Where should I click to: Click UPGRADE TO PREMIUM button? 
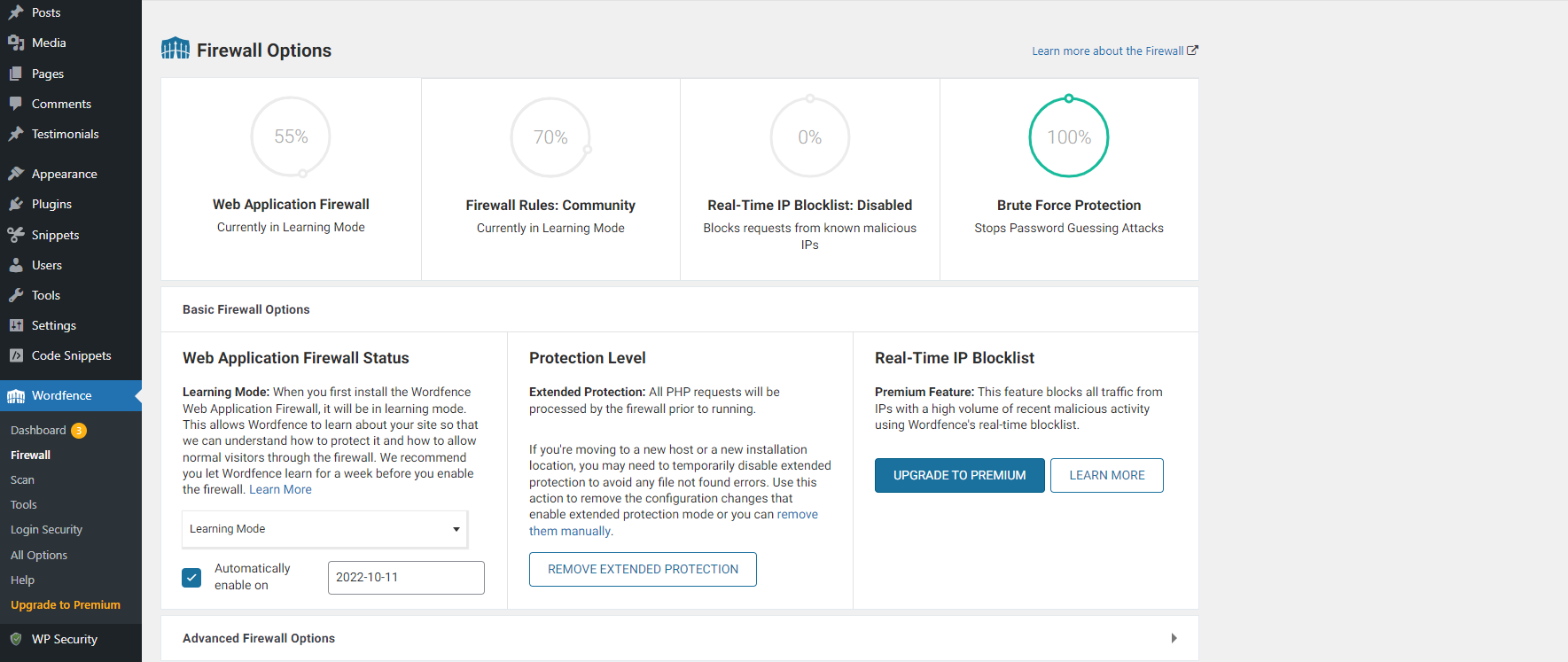click(x=960, y=475)
